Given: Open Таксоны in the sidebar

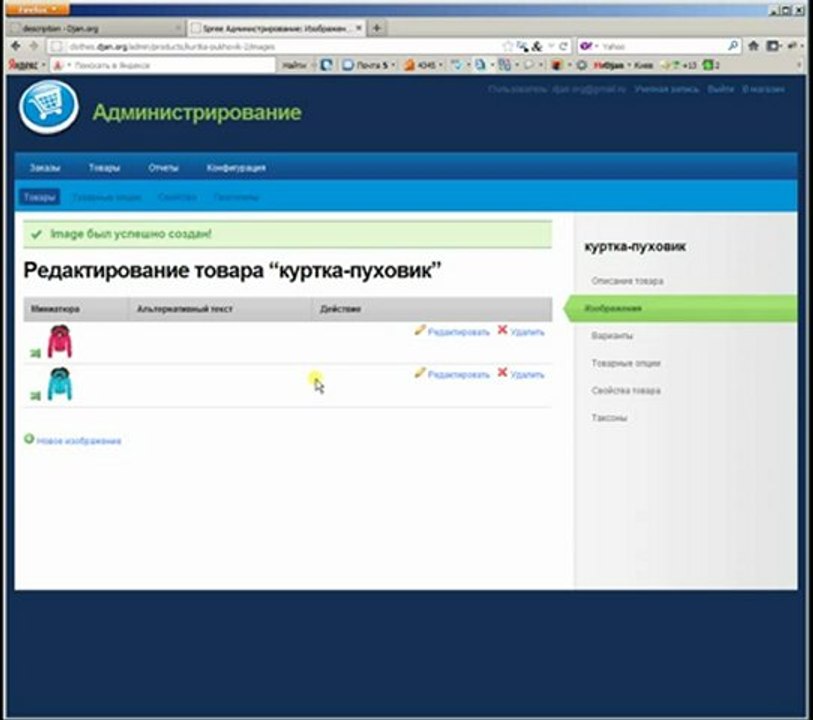Looking at the screenshot, I should point(609,418).
